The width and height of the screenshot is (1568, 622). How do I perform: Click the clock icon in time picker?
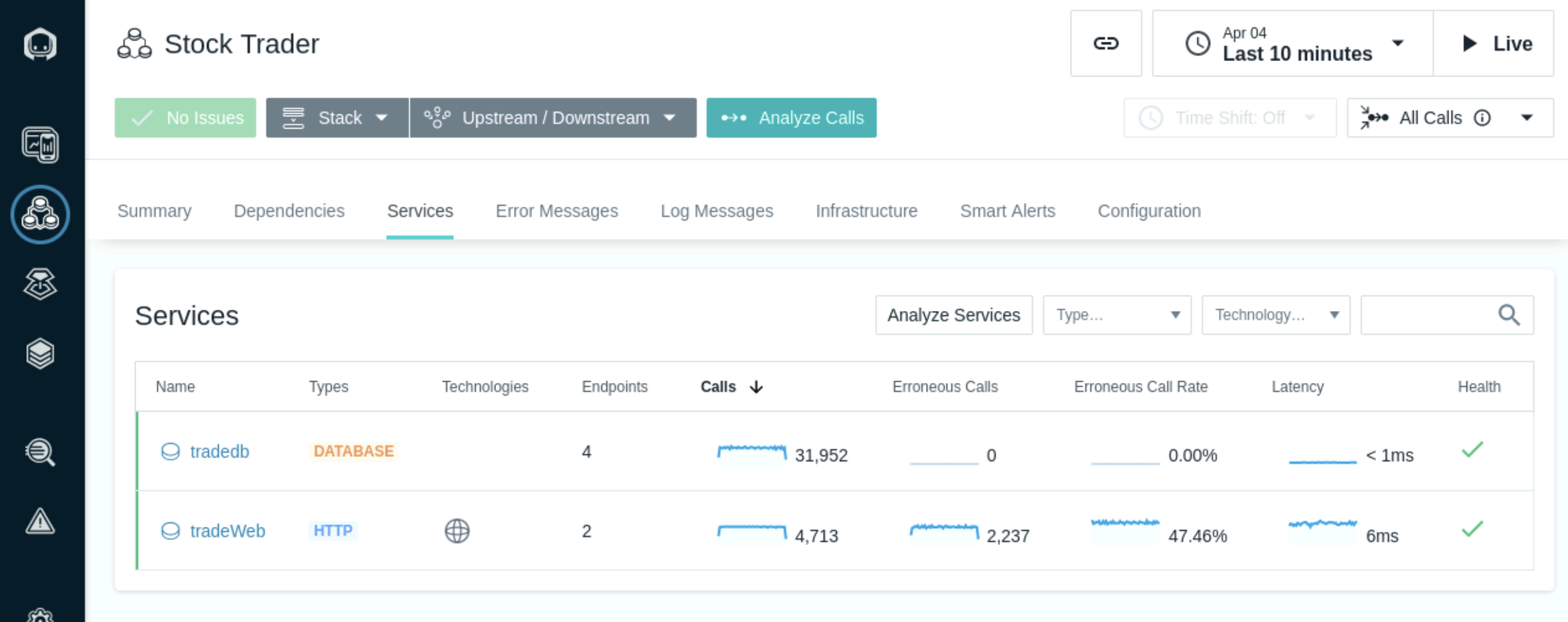point(1197,44)
